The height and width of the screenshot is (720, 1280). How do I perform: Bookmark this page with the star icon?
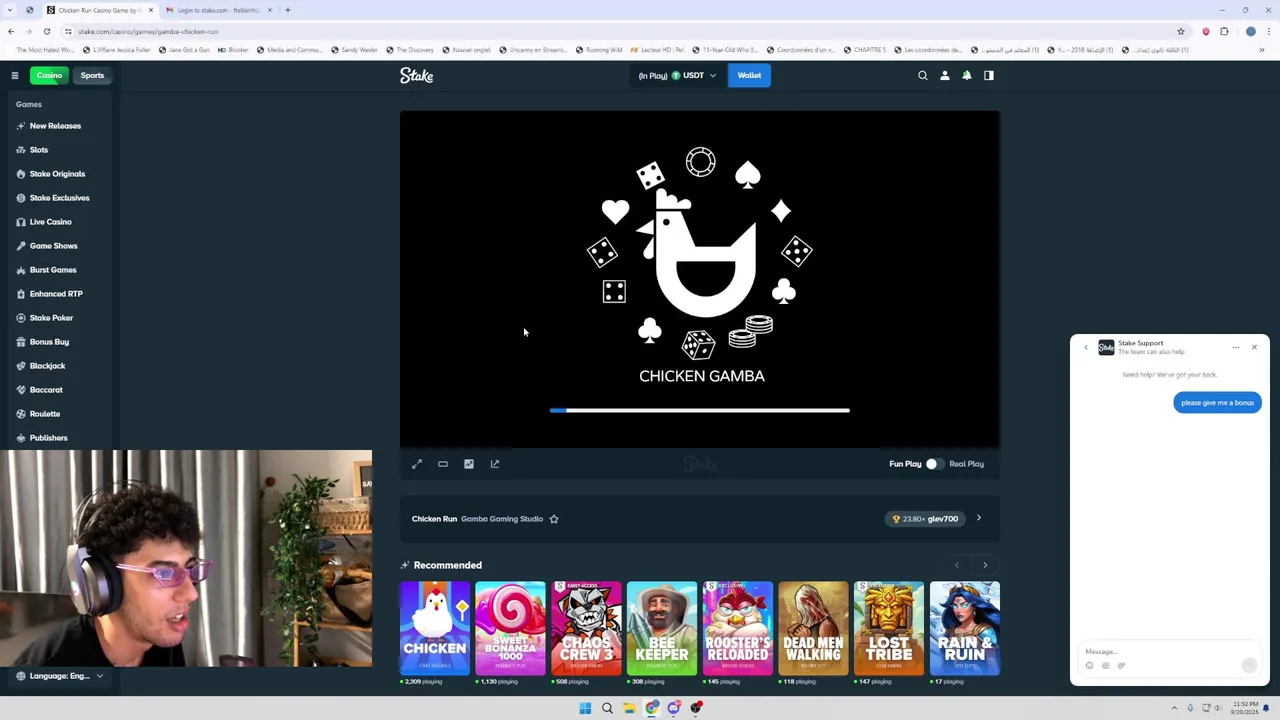[1181, 31]
